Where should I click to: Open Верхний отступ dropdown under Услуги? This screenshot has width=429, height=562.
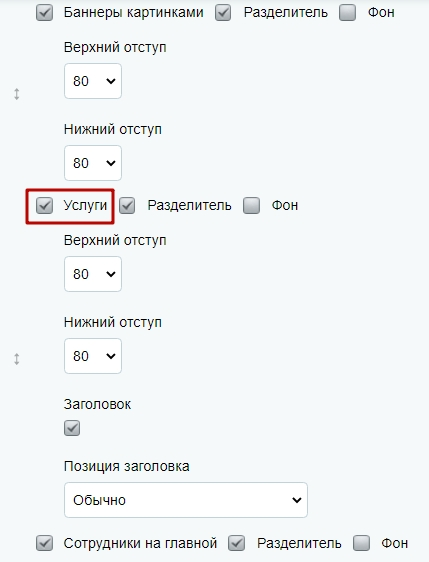[93, 274]
